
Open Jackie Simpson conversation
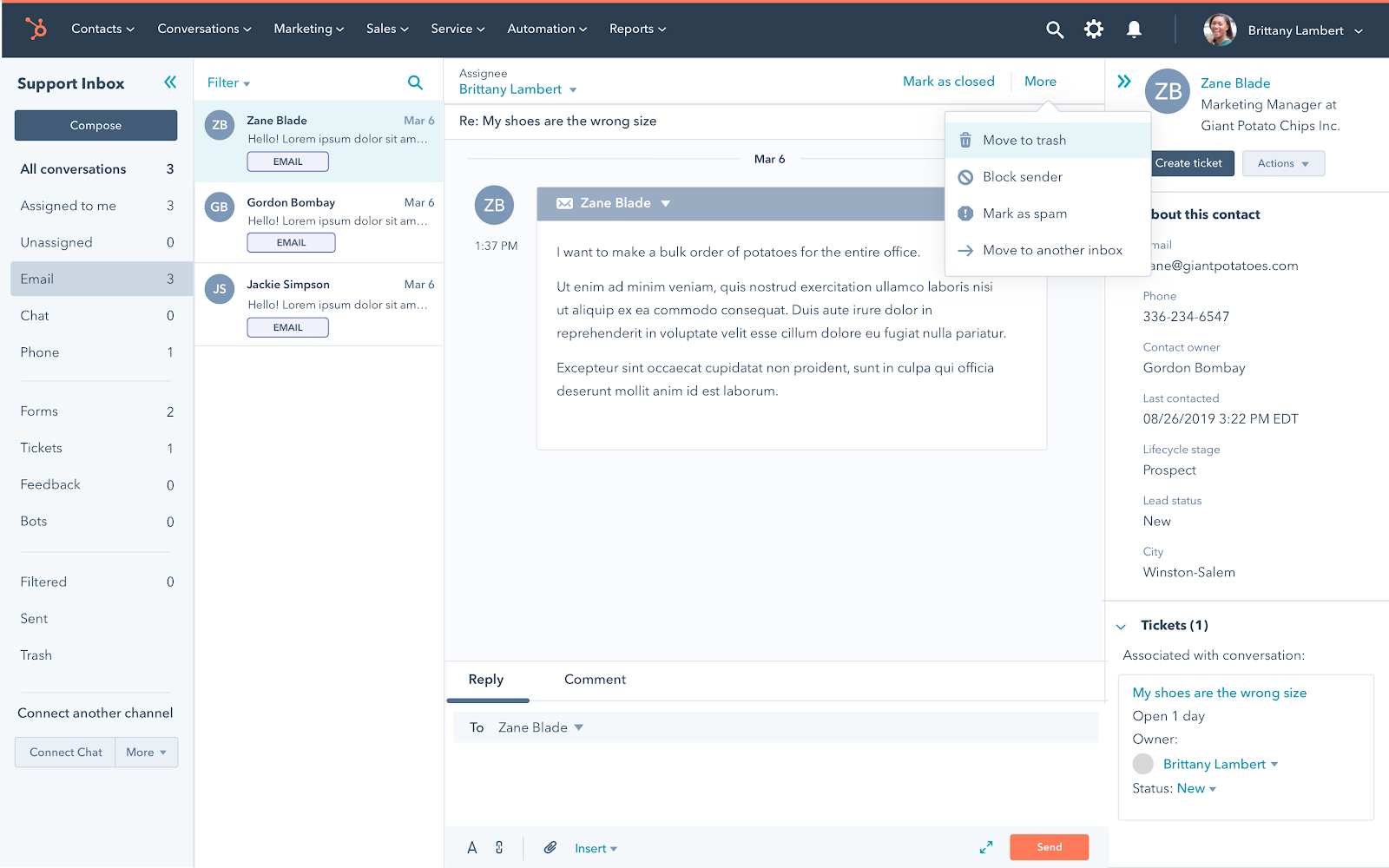tap(319, 306)
